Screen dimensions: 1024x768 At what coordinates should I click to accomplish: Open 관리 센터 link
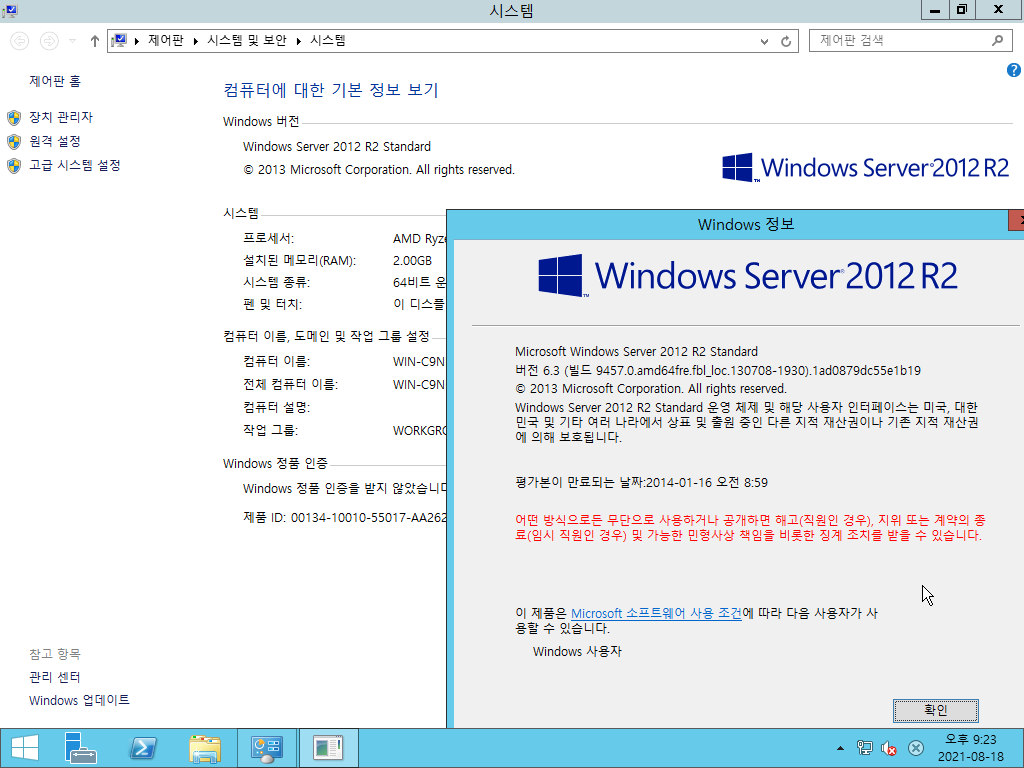[55, 677]
